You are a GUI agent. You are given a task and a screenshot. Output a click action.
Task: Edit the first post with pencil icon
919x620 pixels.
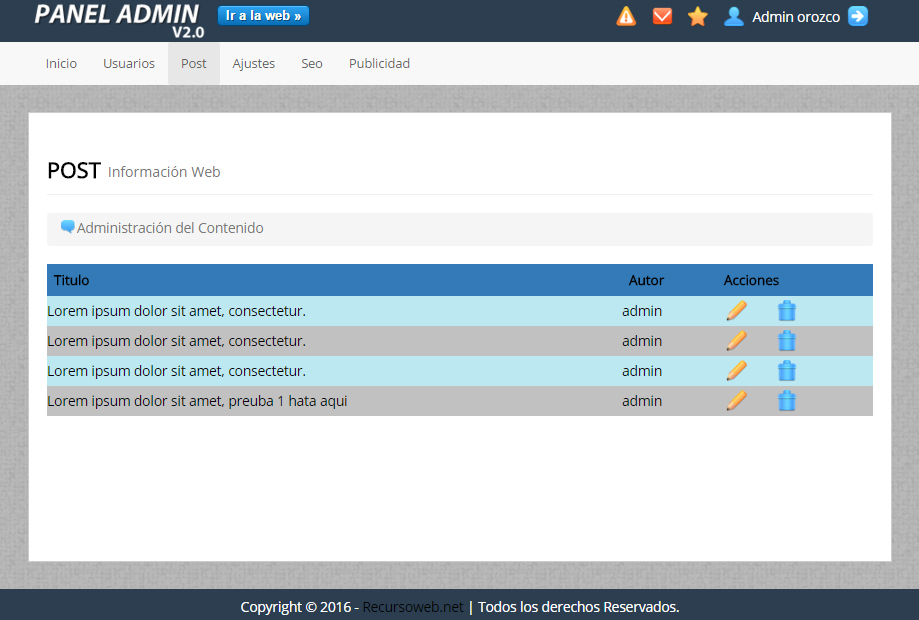(737, 311)
